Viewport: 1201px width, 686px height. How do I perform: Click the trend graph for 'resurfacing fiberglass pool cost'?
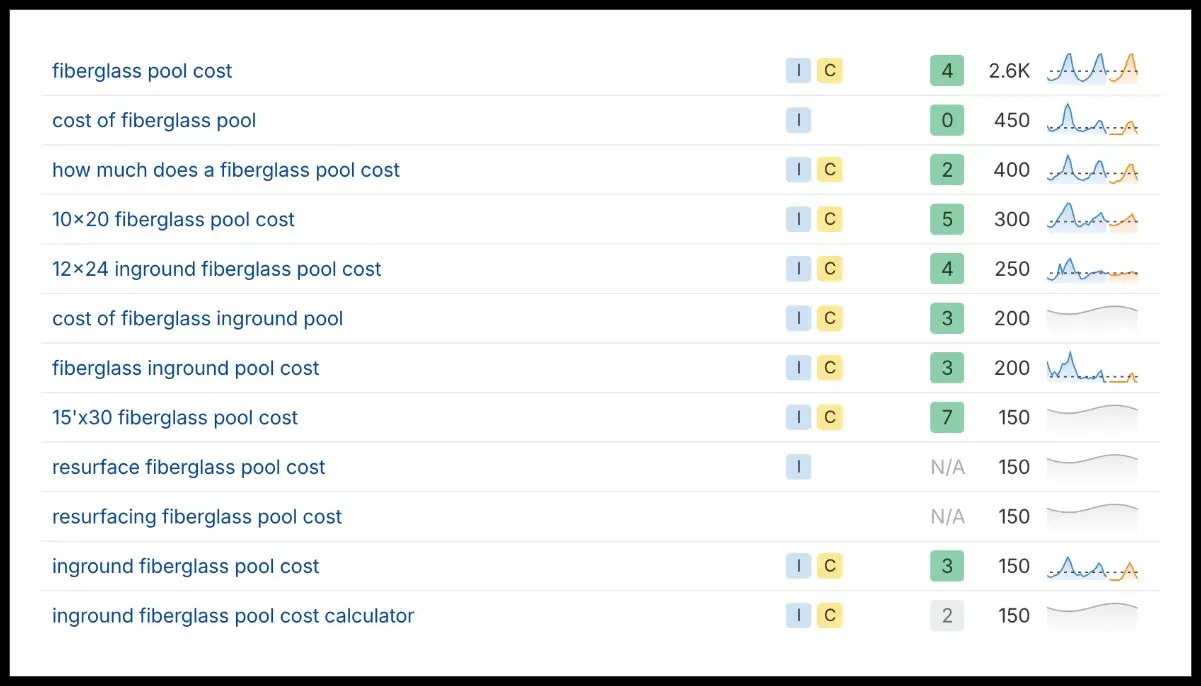1092,516
